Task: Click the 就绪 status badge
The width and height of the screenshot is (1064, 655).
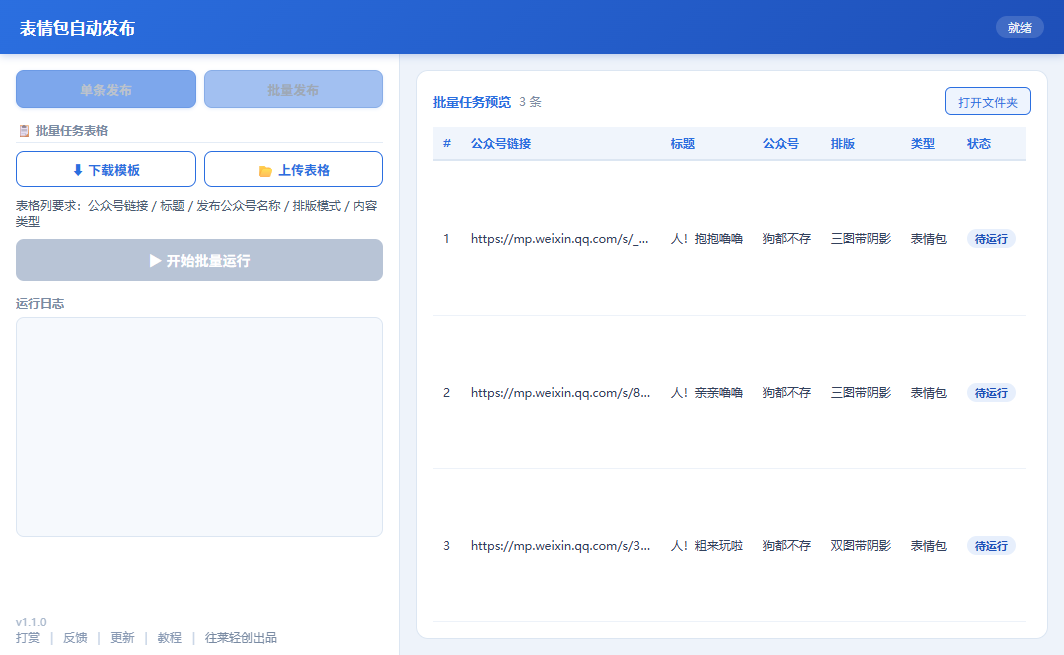Action: (1019, 28)
